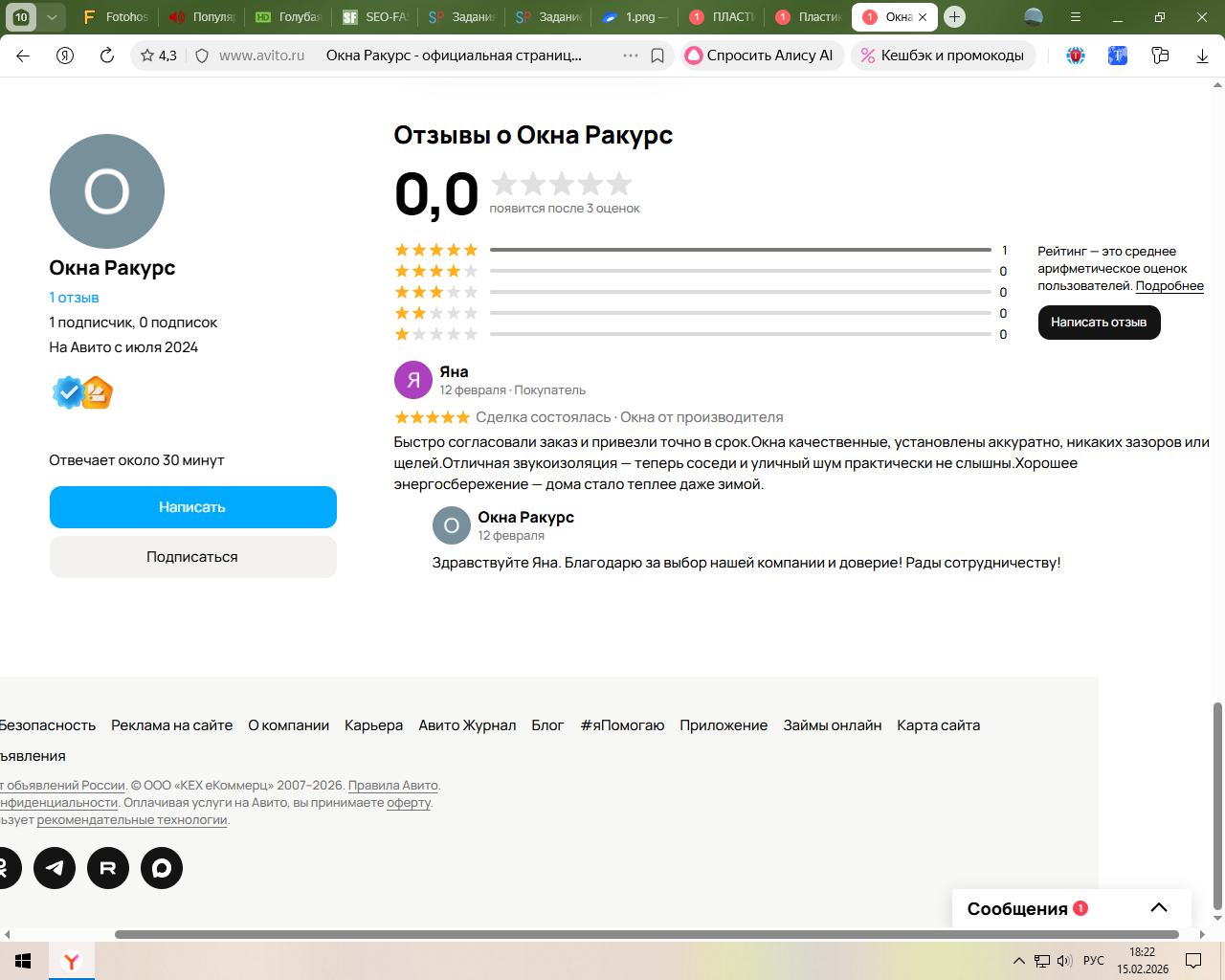
Task: Open the red globe extension icon
Action: click(1076, 56)
